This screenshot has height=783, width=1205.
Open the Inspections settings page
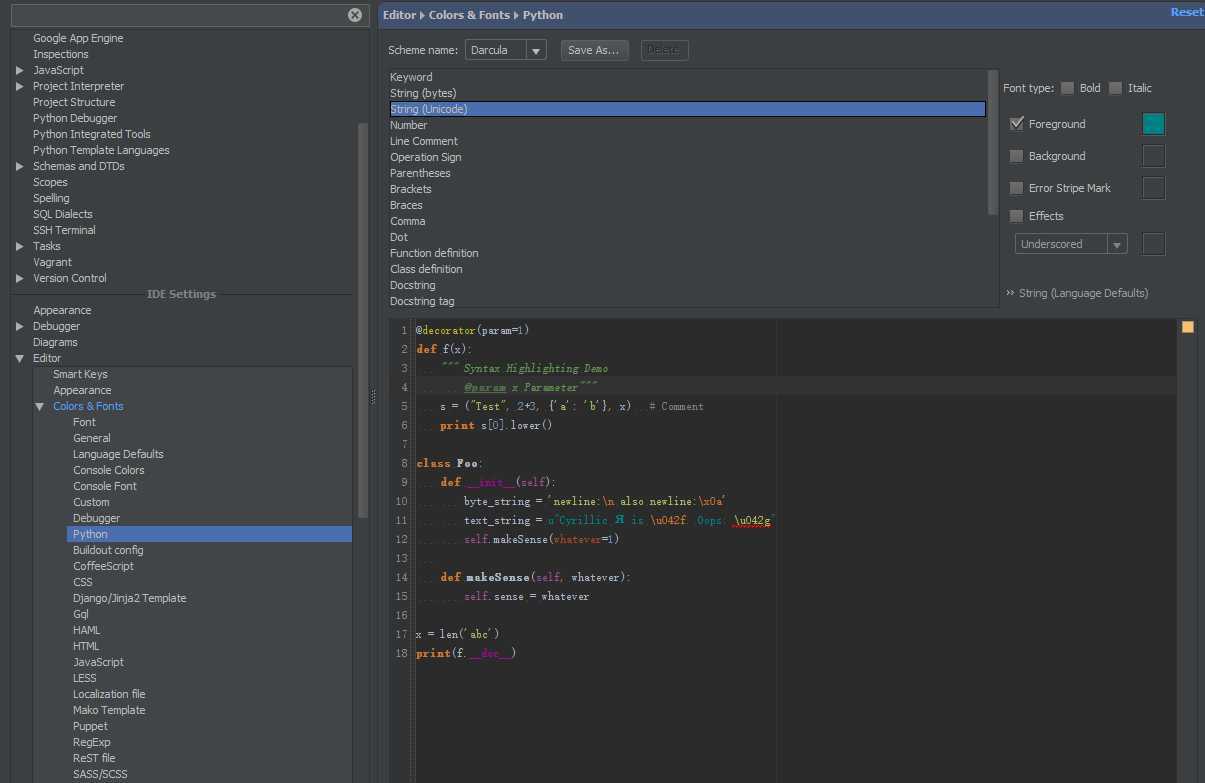click(60, 54)
